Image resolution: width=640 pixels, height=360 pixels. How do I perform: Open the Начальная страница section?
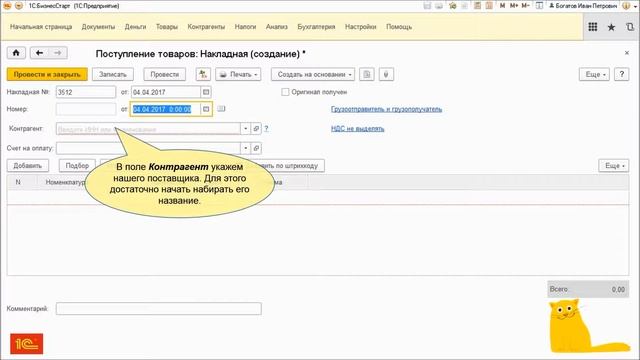point(41,27)
